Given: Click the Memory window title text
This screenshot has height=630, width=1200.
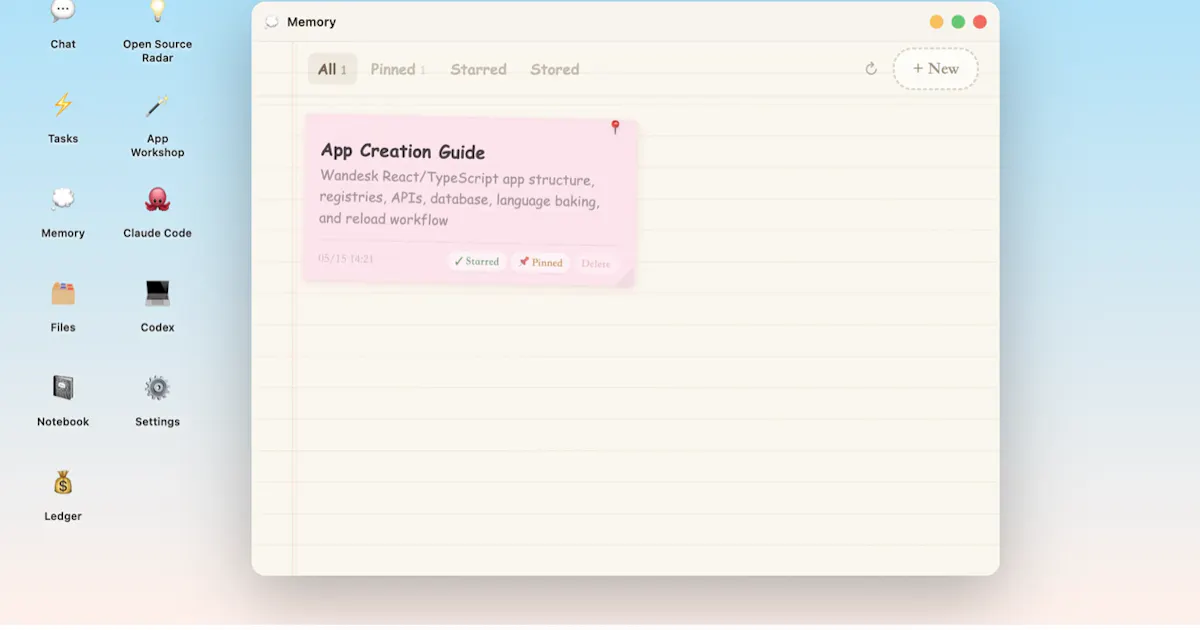Looking at the screenshot, I should [311, 22].
